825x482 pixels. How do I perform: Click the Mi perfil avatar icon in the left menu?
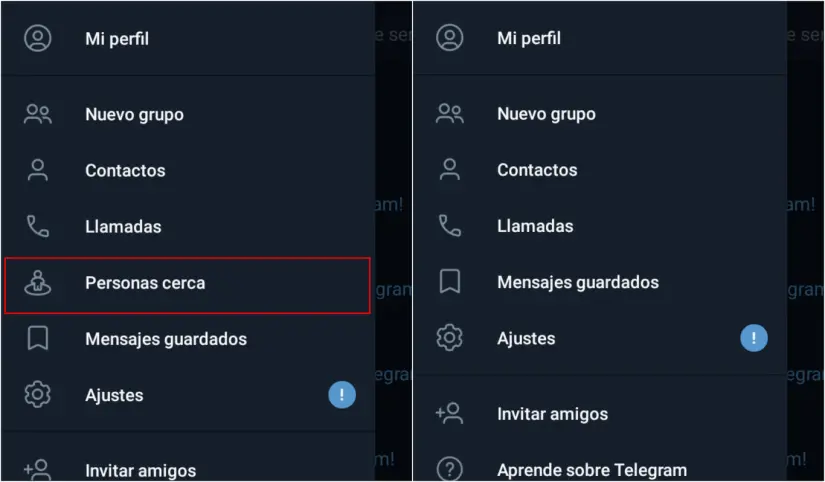pyautogui.click(x=38, y=39)
